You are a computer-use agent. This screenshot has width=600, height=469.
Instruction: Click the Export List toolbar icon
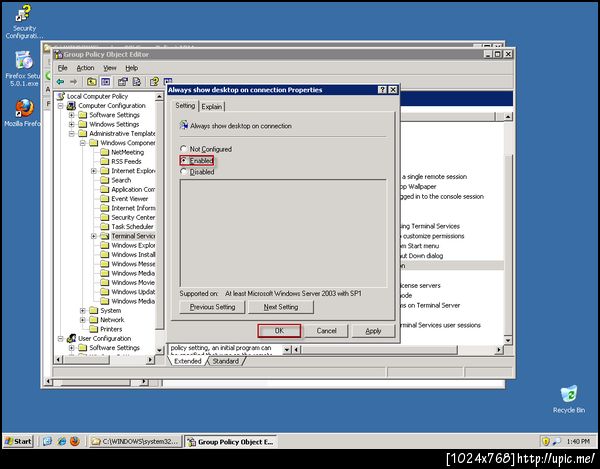(x=137, y=81)
